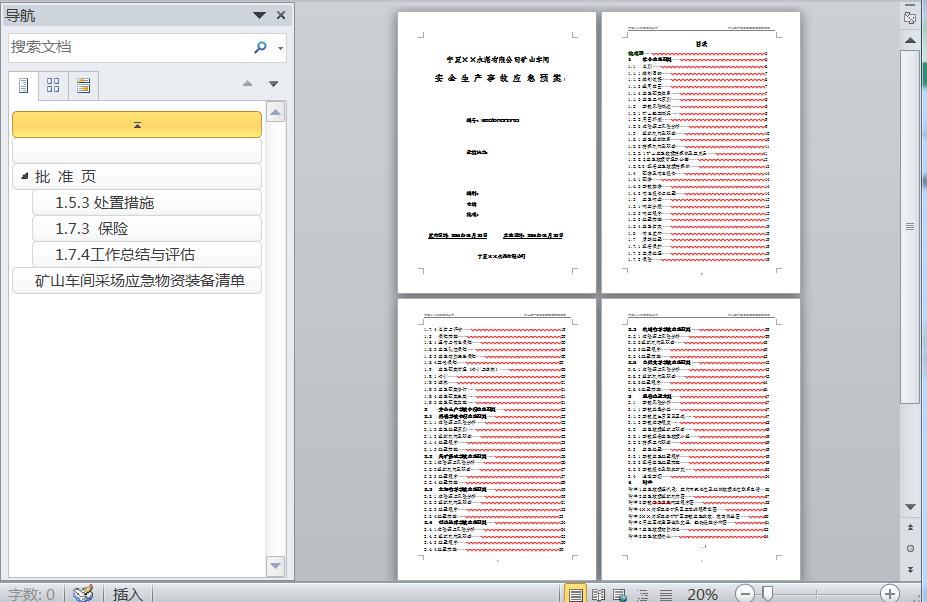The width and height of the screenshot is (927, 602).
Task: Toggle Insert/Overtype mode labeled 插入
Action: [128, 594]
